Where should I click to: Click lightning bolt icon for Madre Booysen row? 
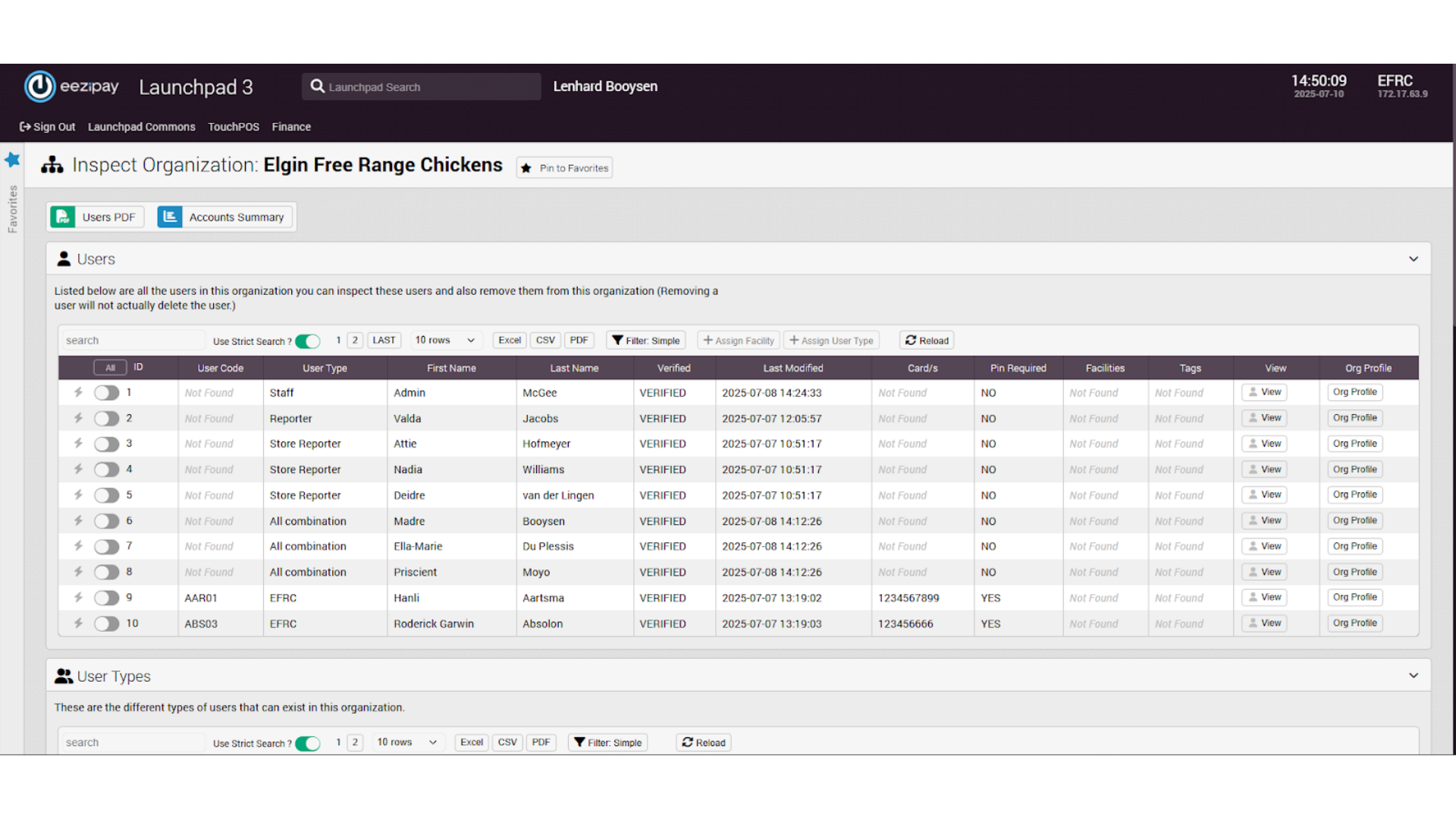(78, 521)
